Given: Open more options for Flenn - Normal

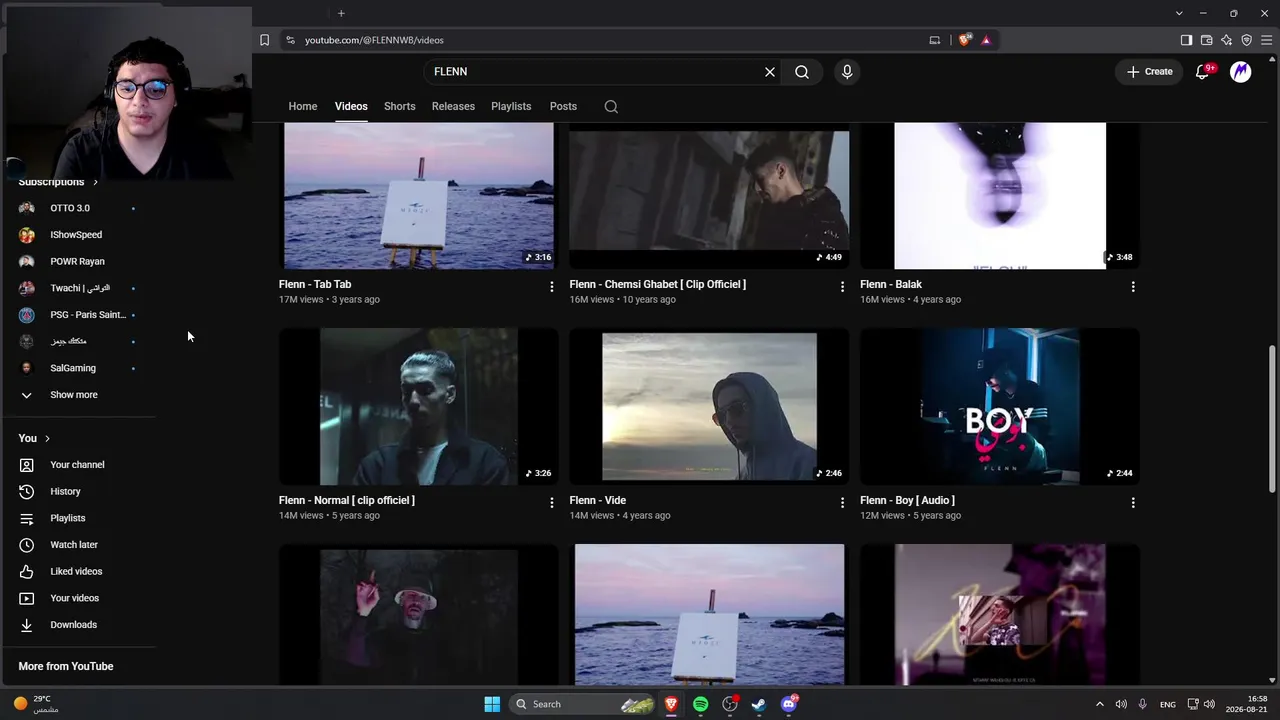Looking at the screenshot, I should point(551,503).
